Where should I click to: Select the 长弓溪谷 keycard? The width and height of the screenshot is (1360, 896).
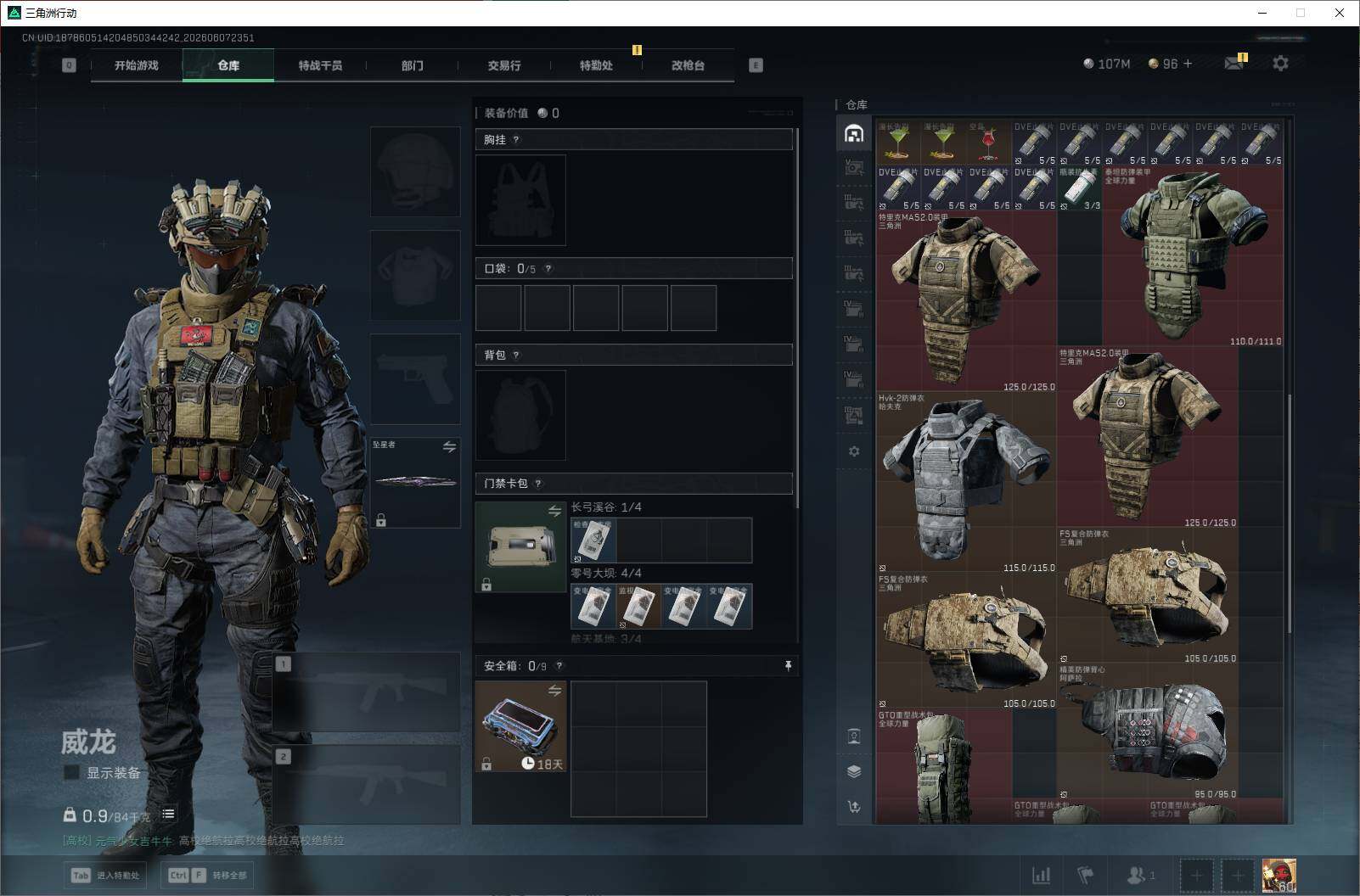click(x=593, y=540)
